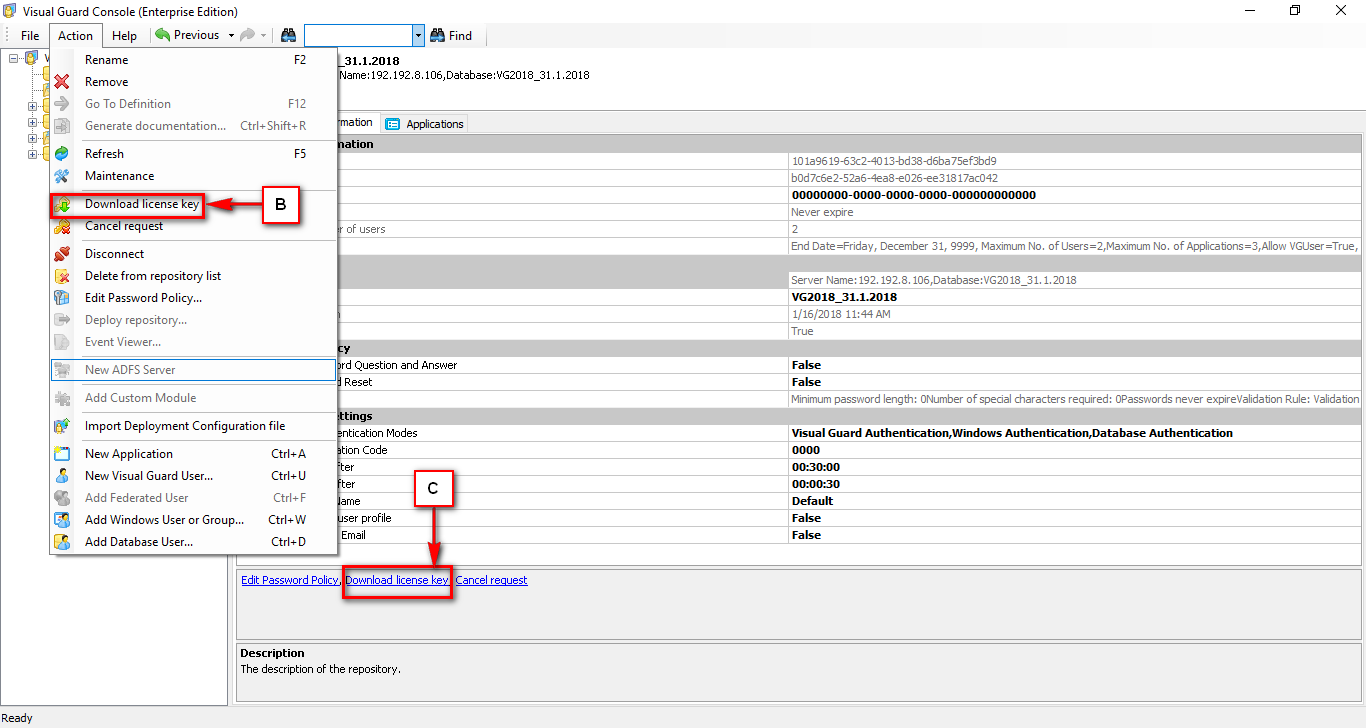Click the leftmost search binoculars icon
This screenshot has height=728, width=1366.
(x=289, y=35)
